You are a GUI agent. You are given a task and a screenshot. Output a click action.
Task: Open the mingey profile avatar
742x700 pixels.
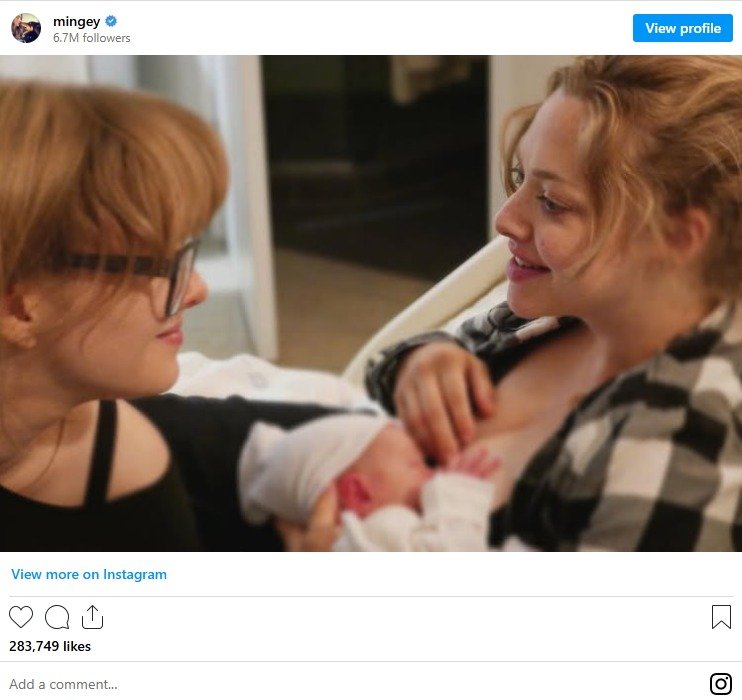point(26,28)
